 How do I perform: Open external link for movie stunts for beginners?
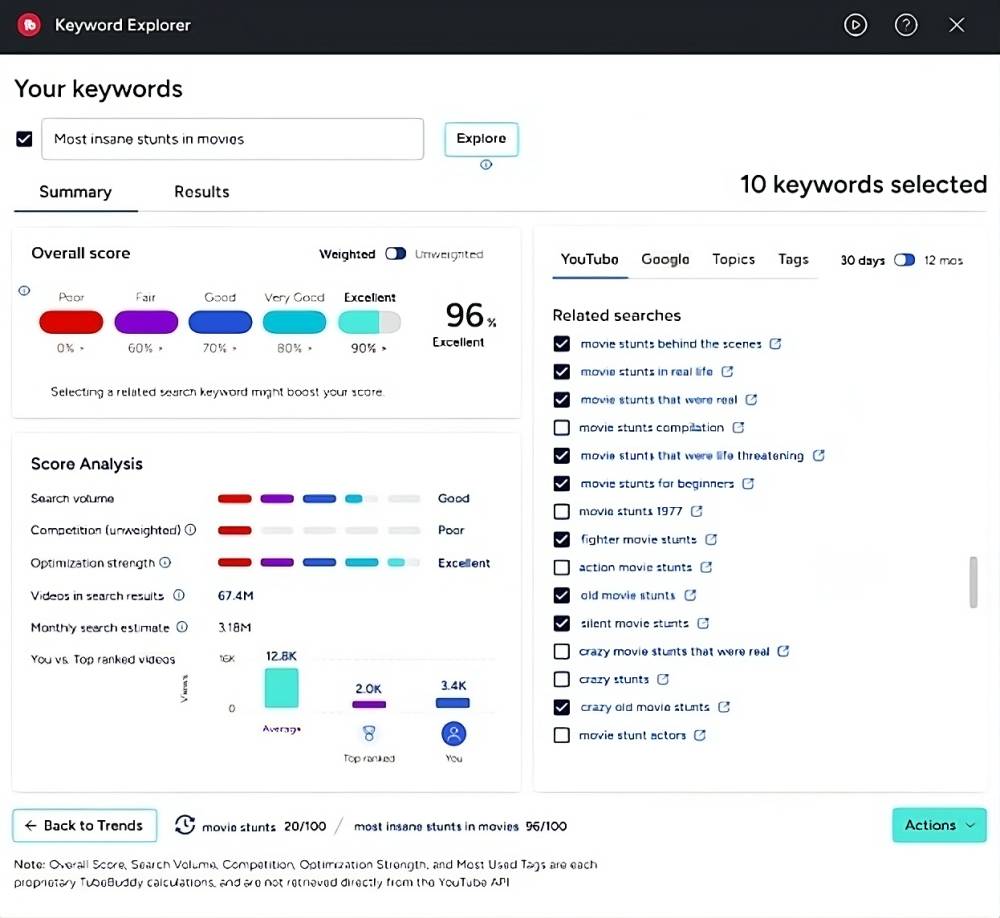[748, 484]
